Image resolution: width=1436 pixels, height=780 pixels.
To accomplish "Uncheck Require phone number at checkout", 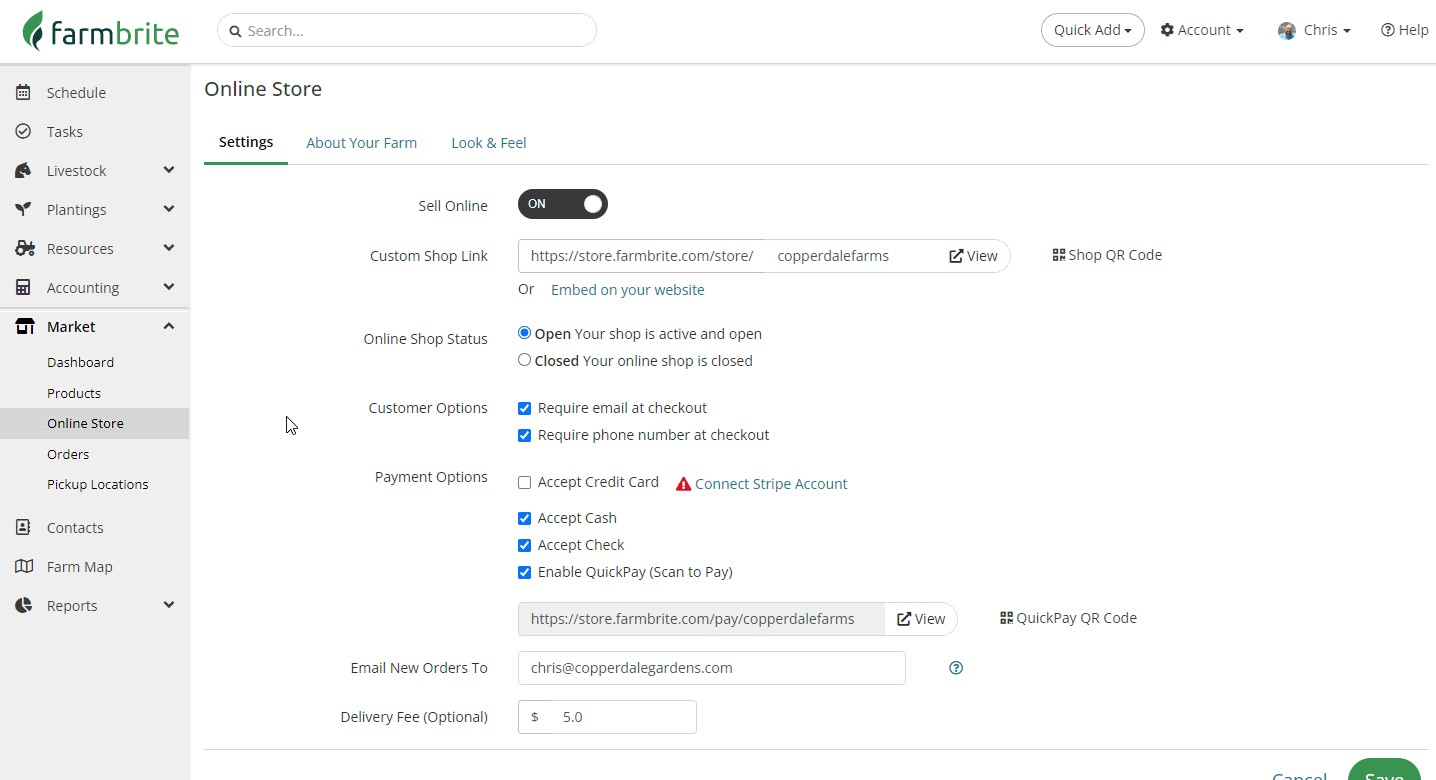I will tap(525, 435).
